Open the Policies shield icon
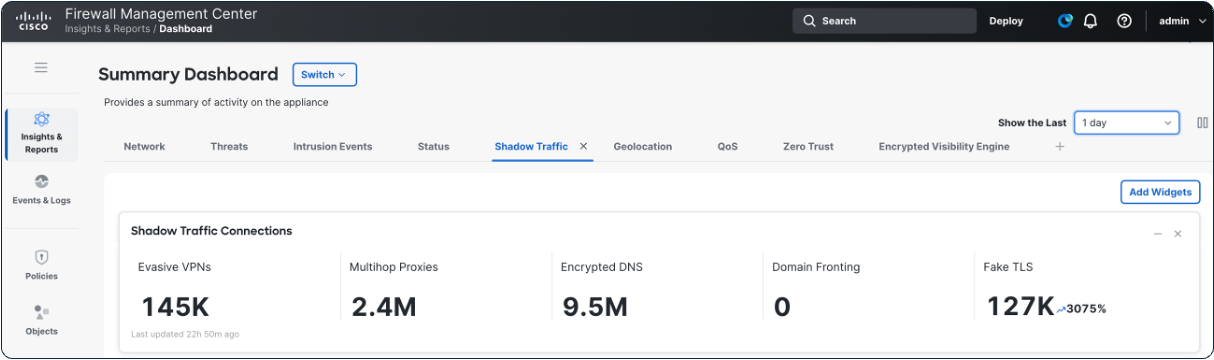Screen dimensions: 1214x360 coord(41,258)
